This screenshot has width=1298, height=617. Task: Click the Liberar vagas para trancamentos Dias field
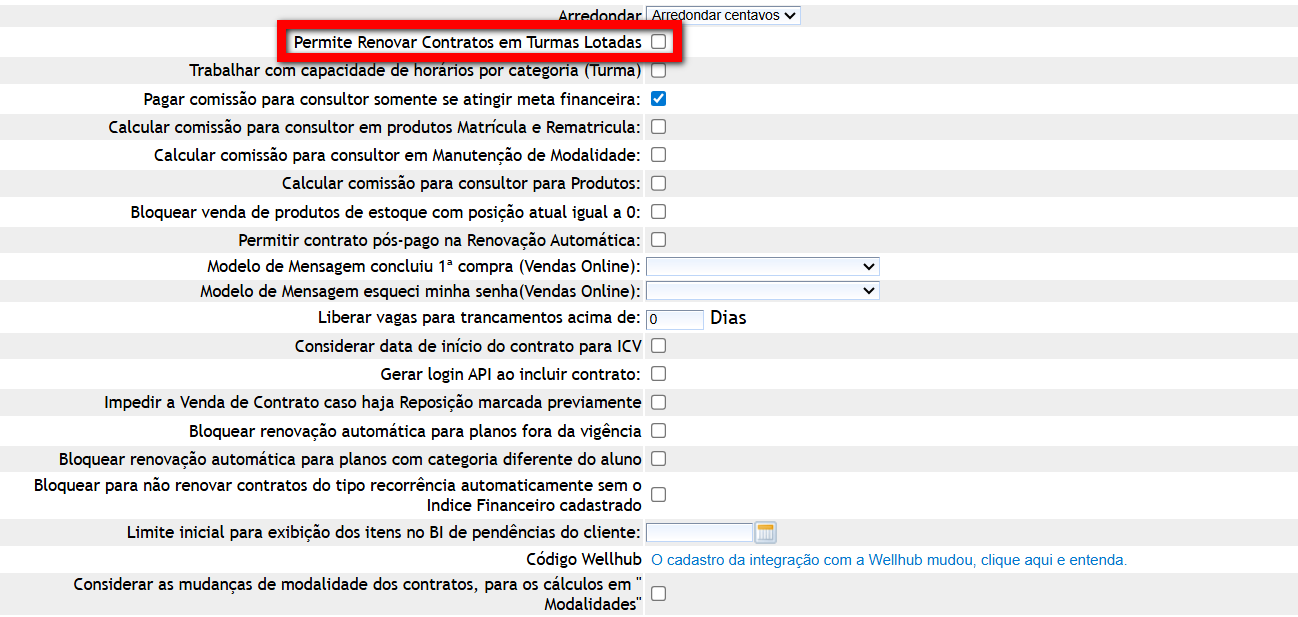click(675, 320)
